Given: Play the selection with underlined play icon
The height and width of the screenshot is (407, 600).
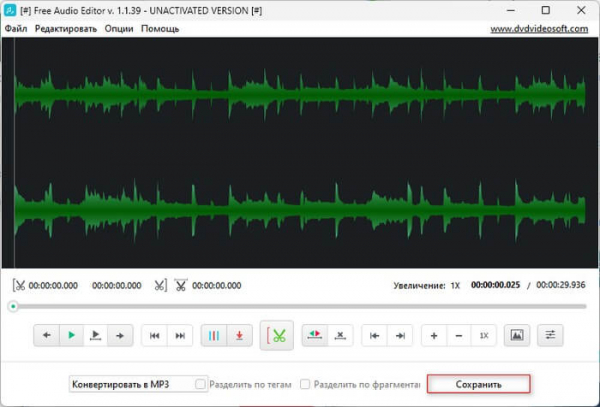Looking at the screenshot, I should tap(96, 335).
